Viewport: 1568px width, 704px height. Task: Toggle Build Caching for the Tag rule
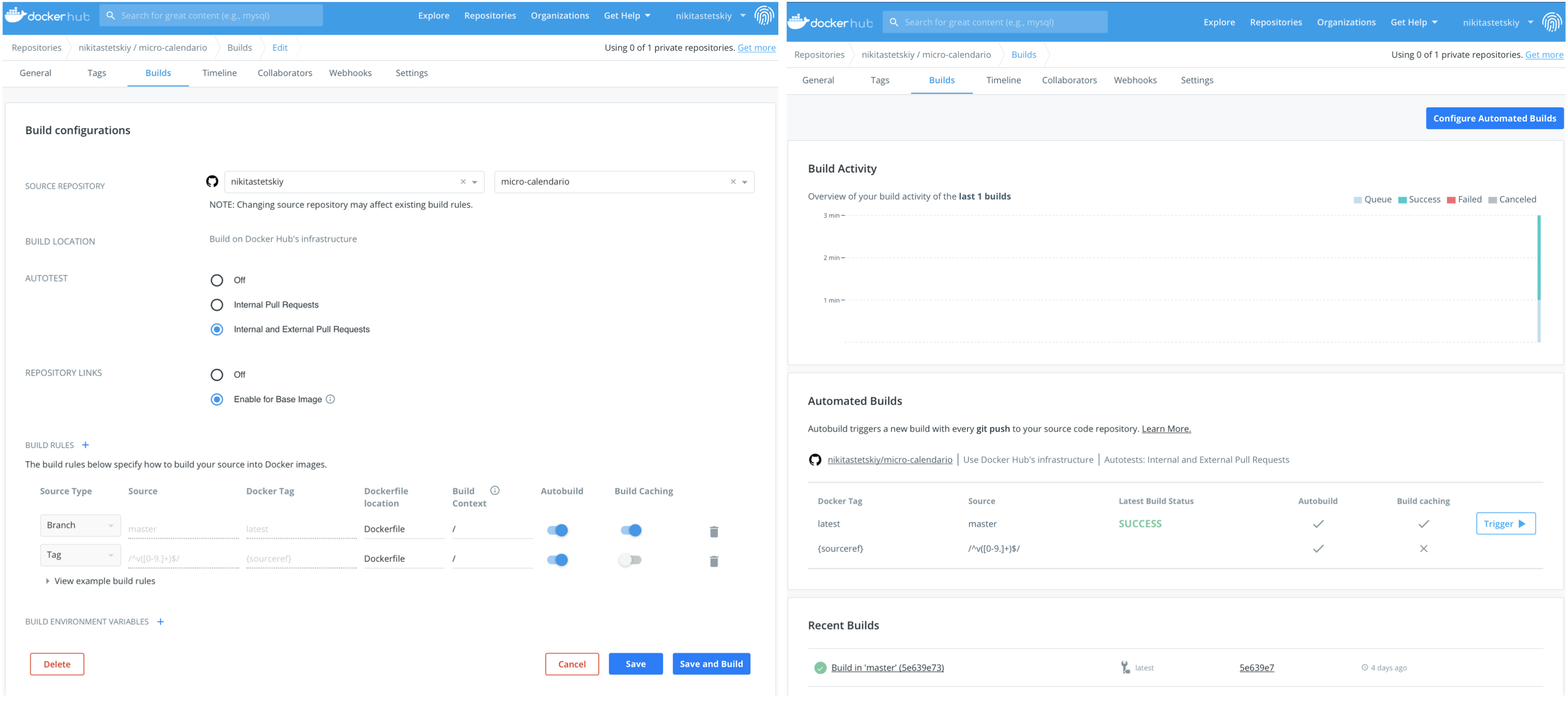pos(630,560)
